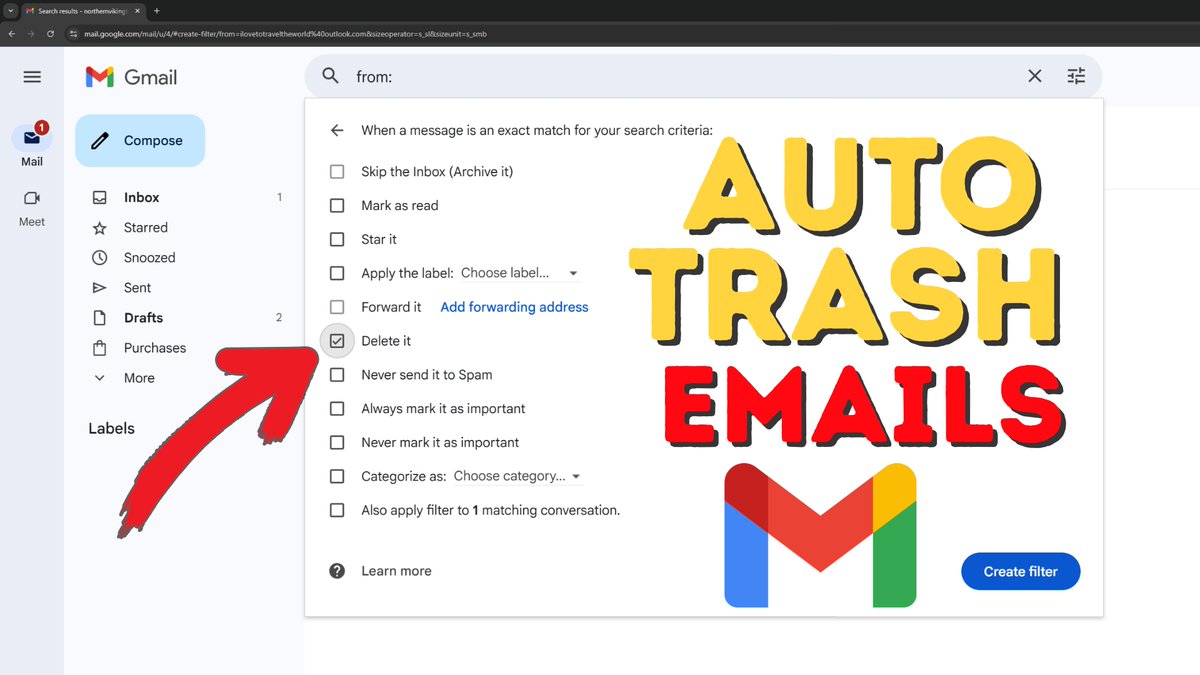This screenshot has height=675, width=1200.
Task: Click the Inbox tray icon
Action: (x=99, y=197)
